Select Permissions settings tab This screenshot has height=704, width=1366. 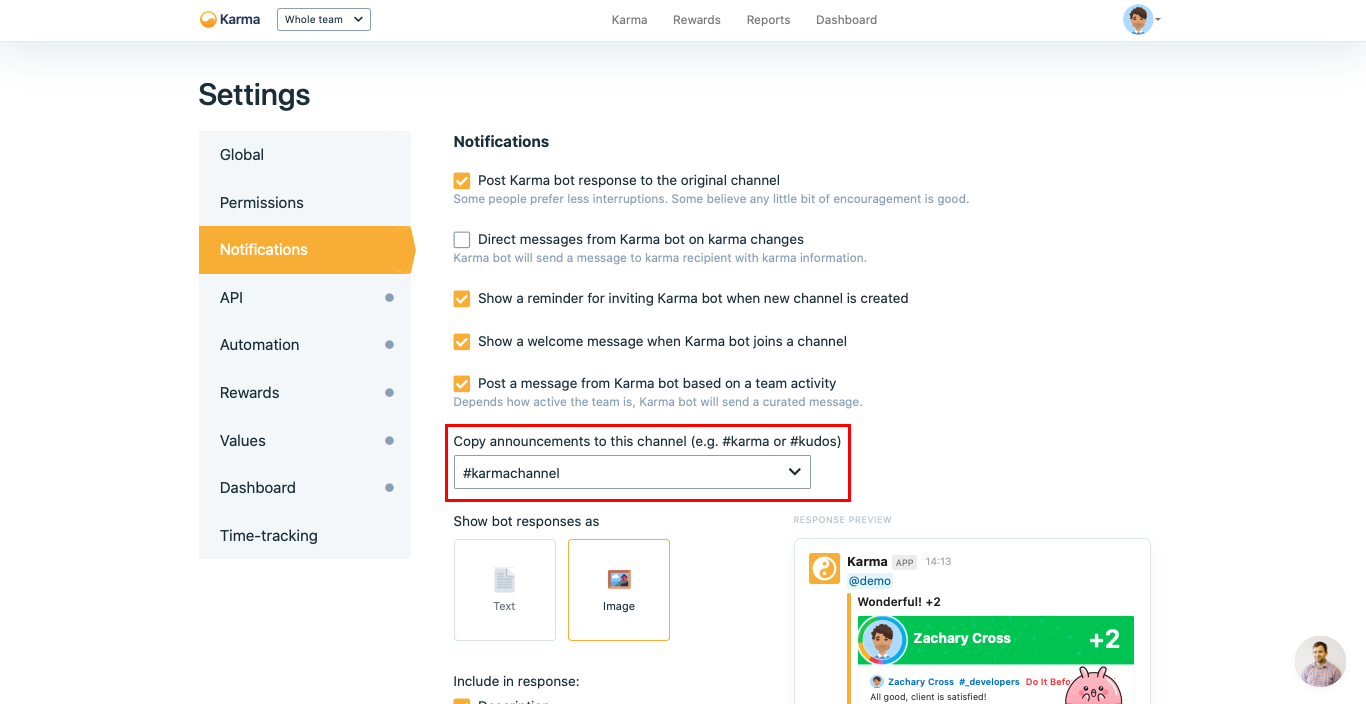305,202
